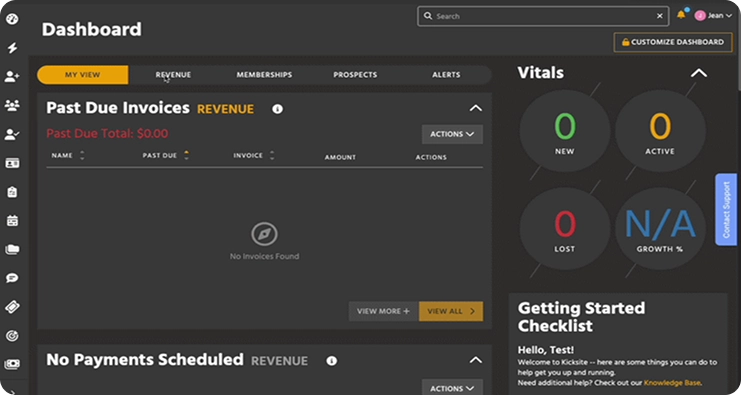Click the notification bell icon

coord(681,15)
